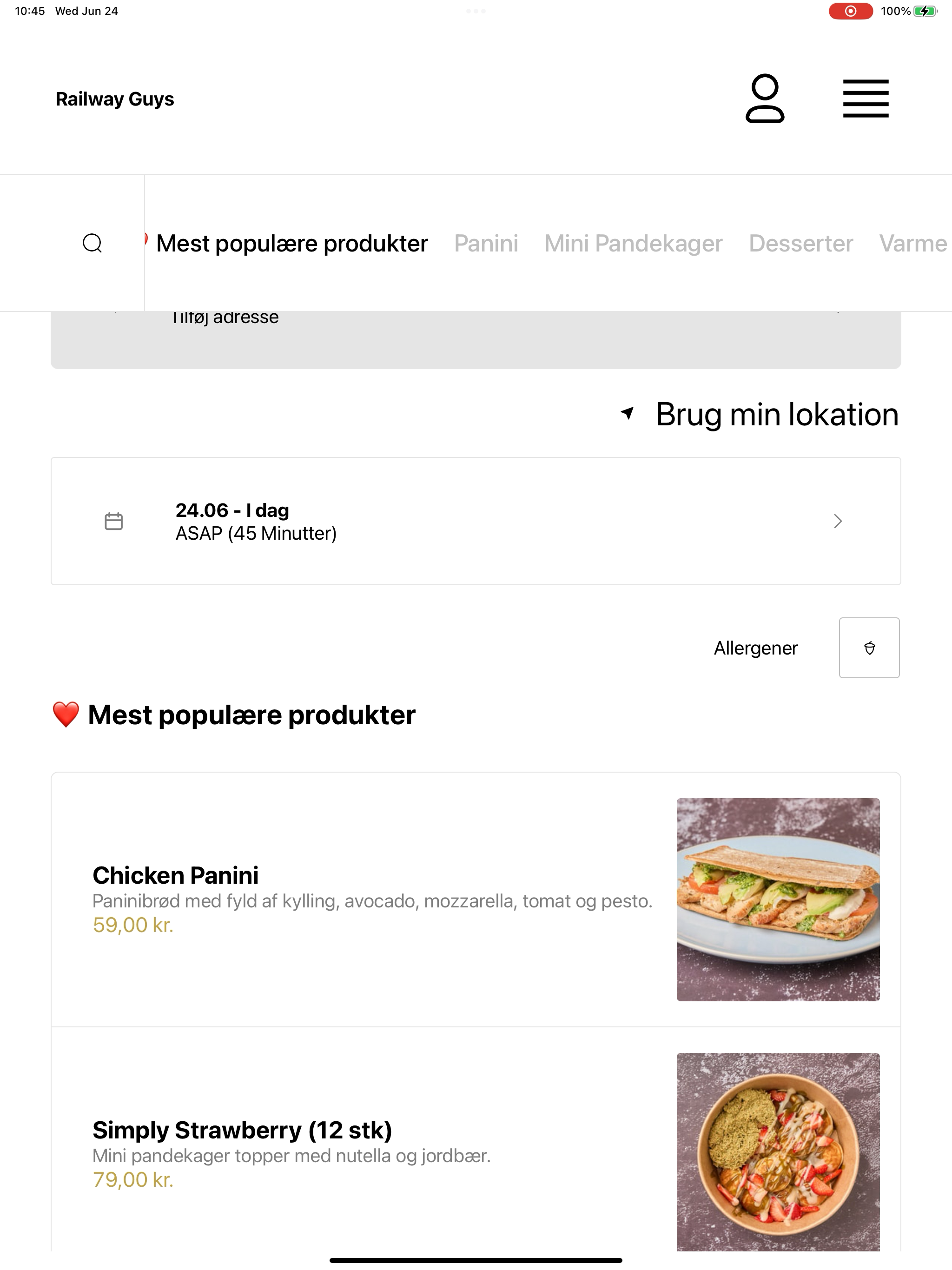The height and width of the screenshot is (1270, 952).
Task: Open the user profile icon
Action: coord(765,99)
